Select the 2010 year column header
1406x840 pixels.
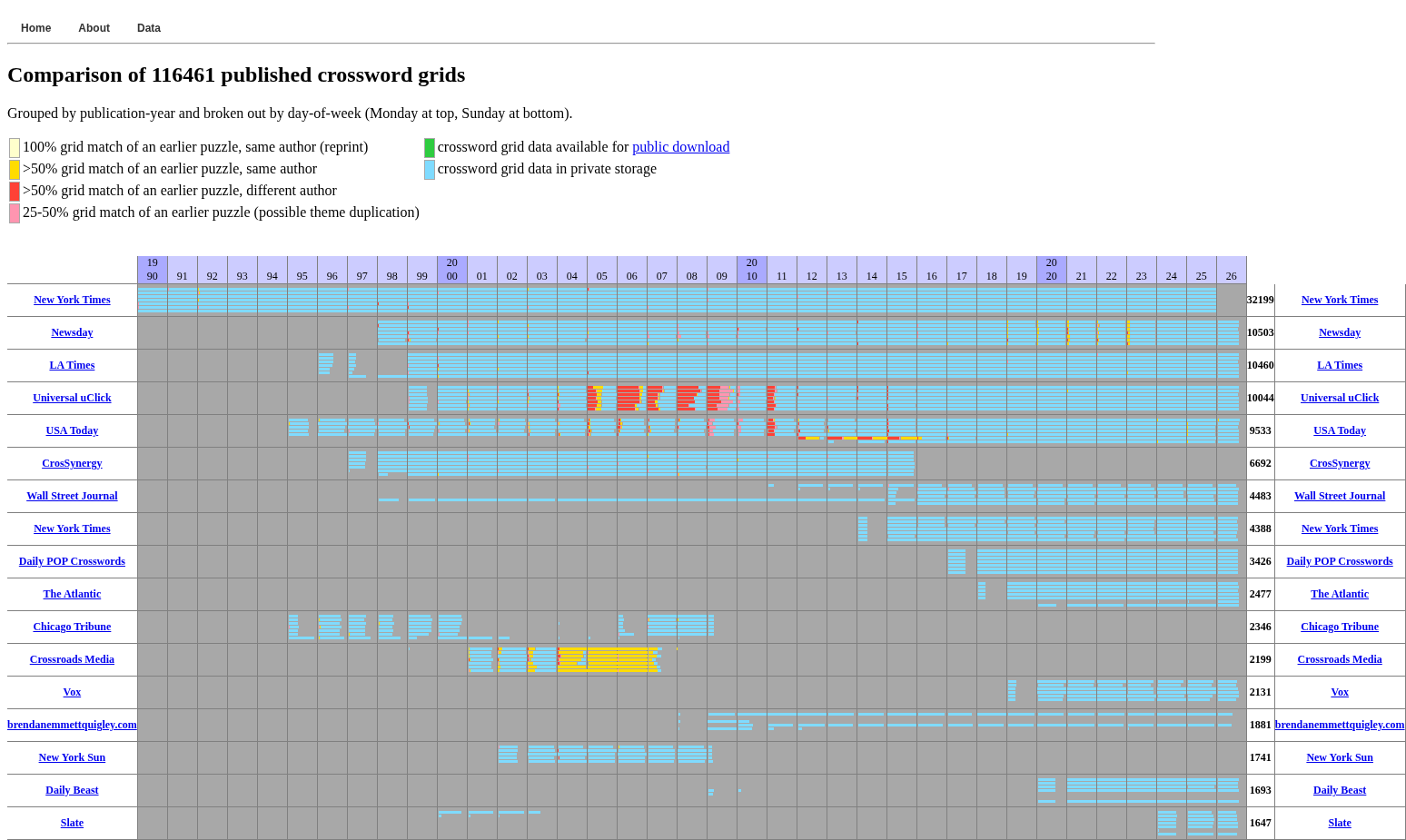752,270
